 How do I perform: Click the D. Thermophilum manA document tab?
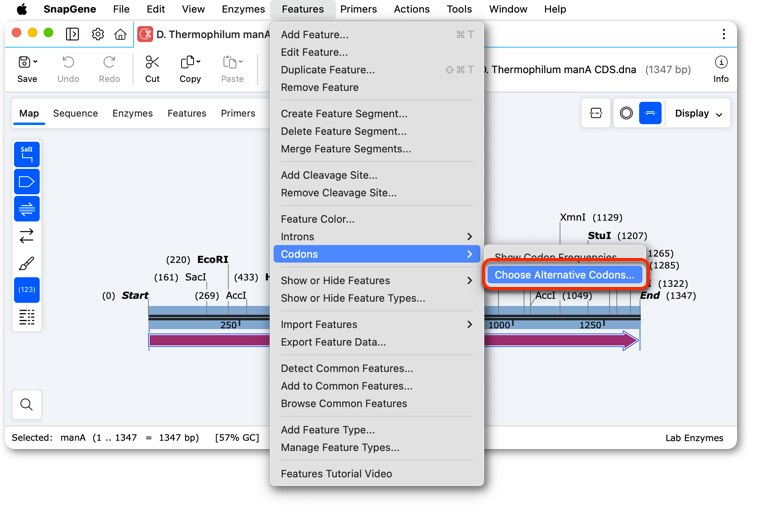tap(203, 34)
